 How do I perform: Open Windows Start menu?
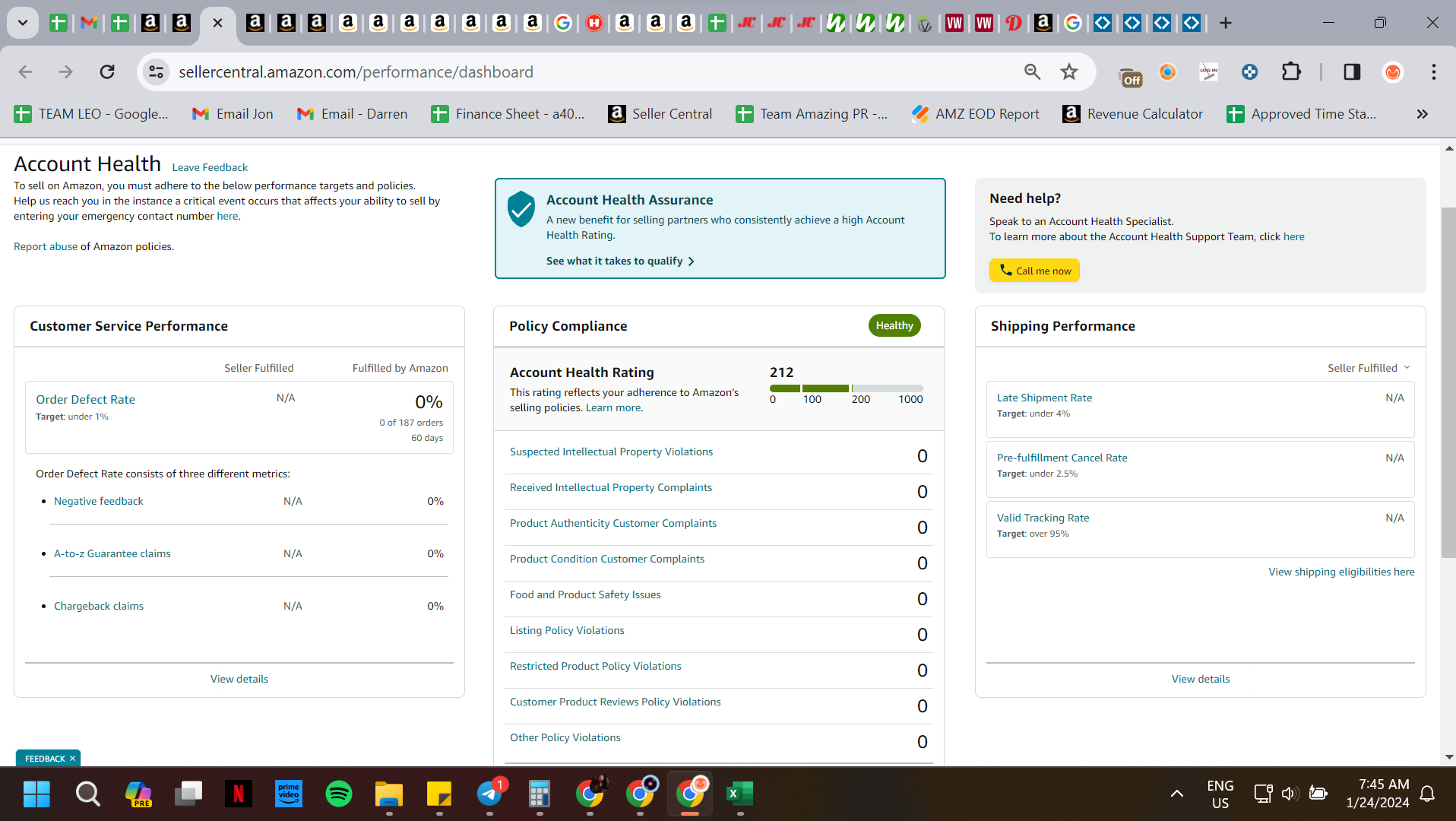36,794
